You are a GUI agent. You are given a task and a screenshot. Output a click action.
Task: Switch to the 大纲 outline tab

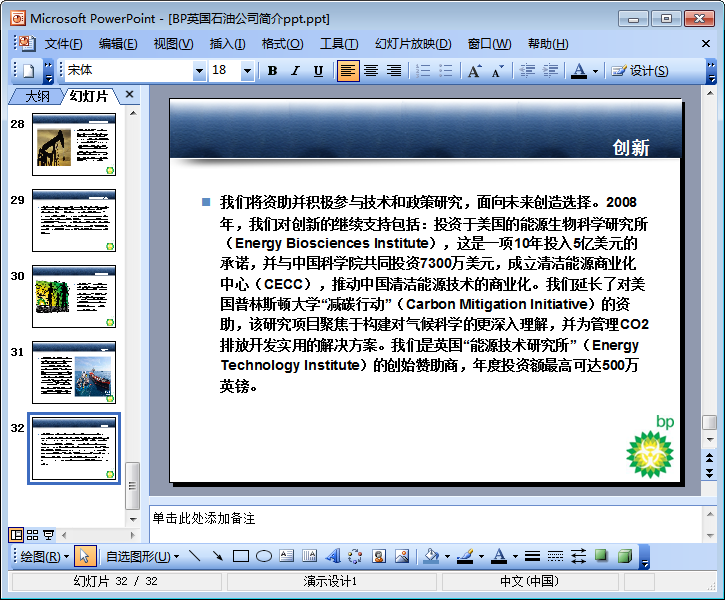pos(37,96)
